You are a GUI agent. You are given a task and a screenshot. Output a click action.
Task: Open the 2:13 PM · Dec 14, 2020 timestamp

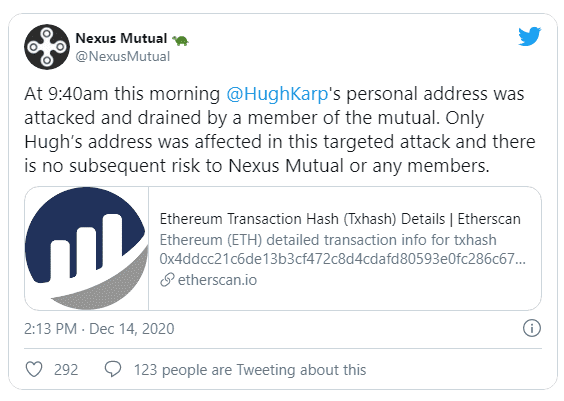pyautogui.click(x=99, y=329)
